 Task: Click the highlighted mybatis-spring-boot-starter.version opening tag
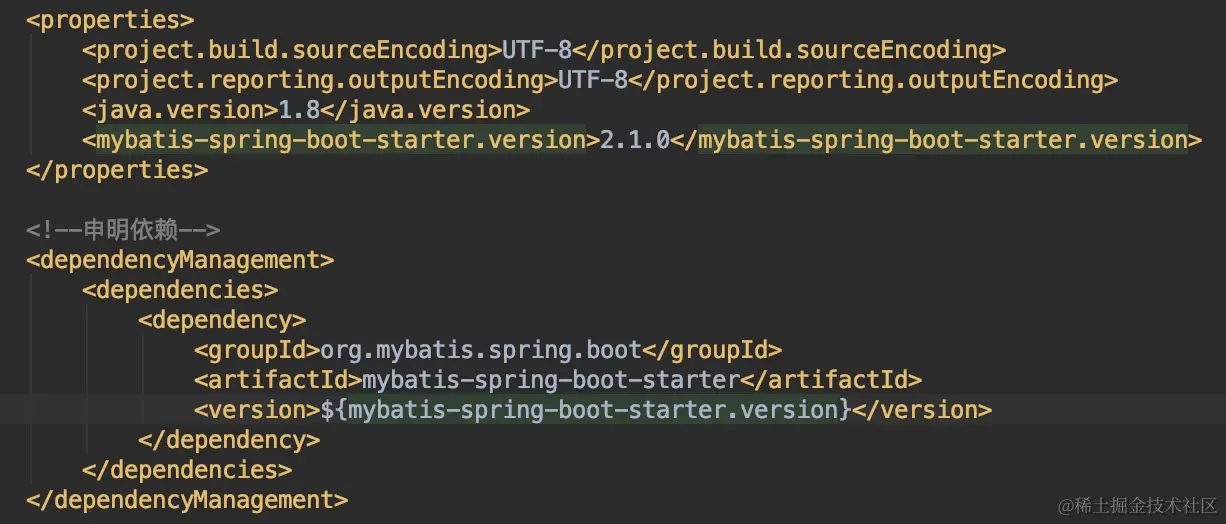341,140
